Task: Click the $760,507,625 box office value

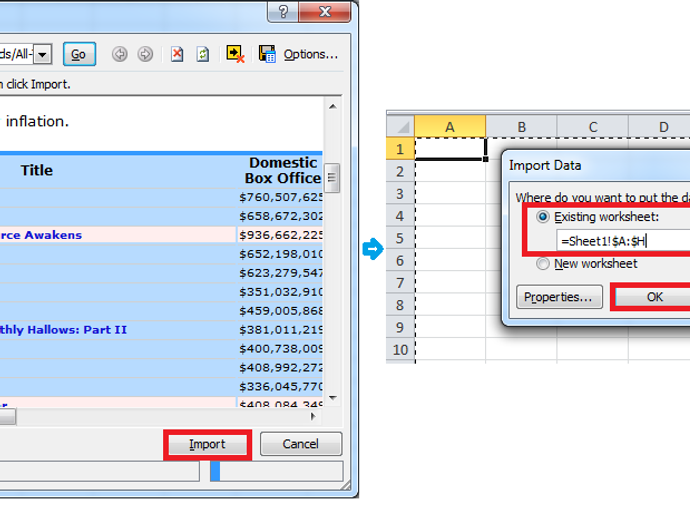Action: coord(281,197)
